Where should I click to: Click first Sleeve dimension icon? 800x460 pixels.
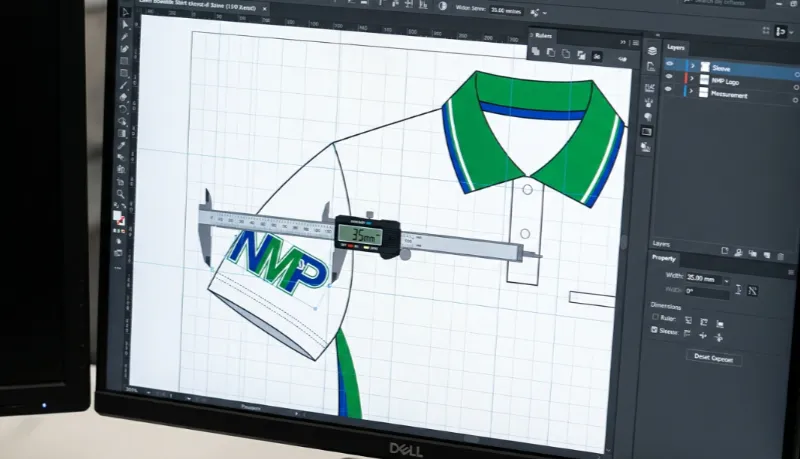coord(687,334)
